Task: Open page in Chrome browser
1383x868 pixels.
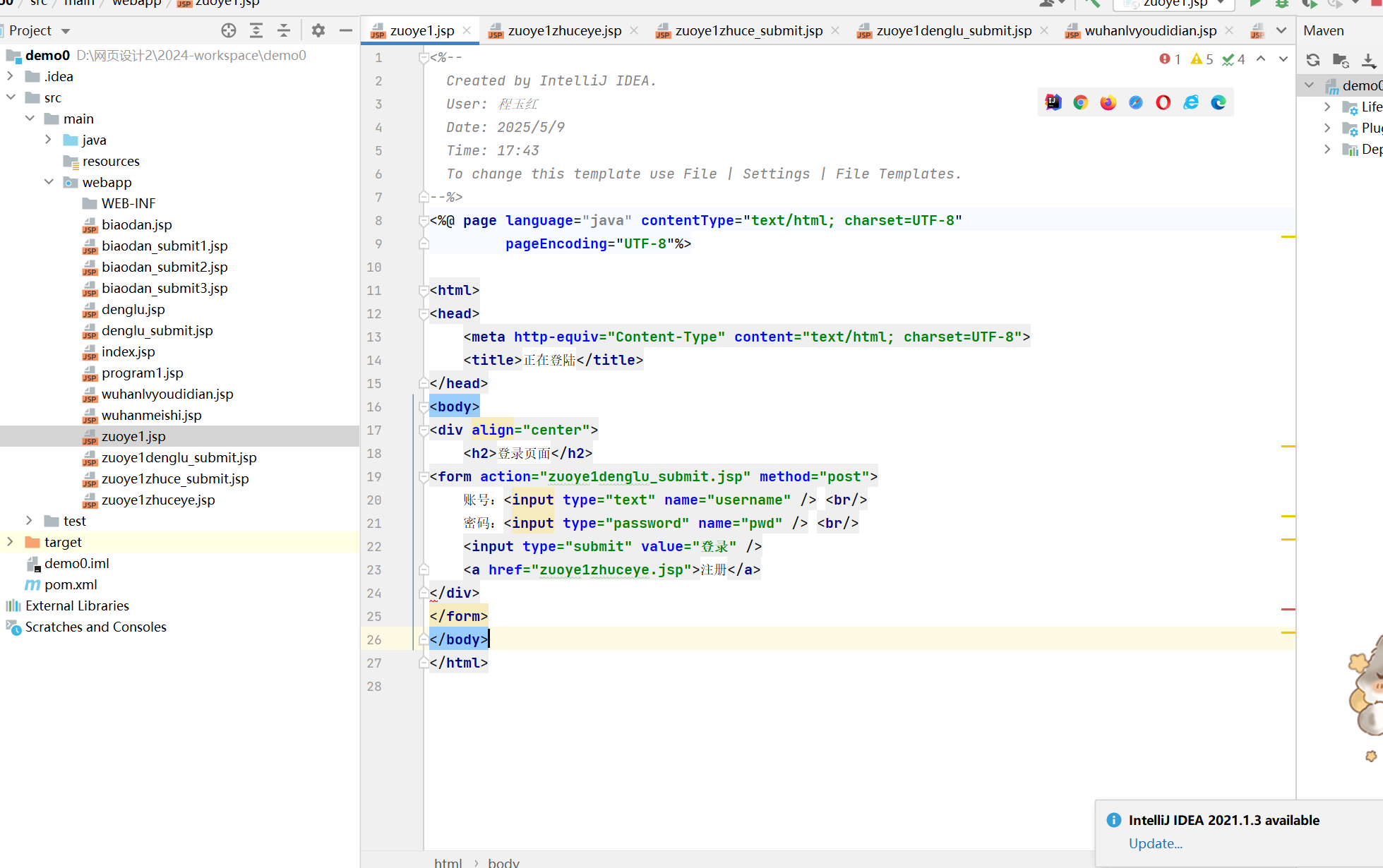Action: click(1081, 102)
